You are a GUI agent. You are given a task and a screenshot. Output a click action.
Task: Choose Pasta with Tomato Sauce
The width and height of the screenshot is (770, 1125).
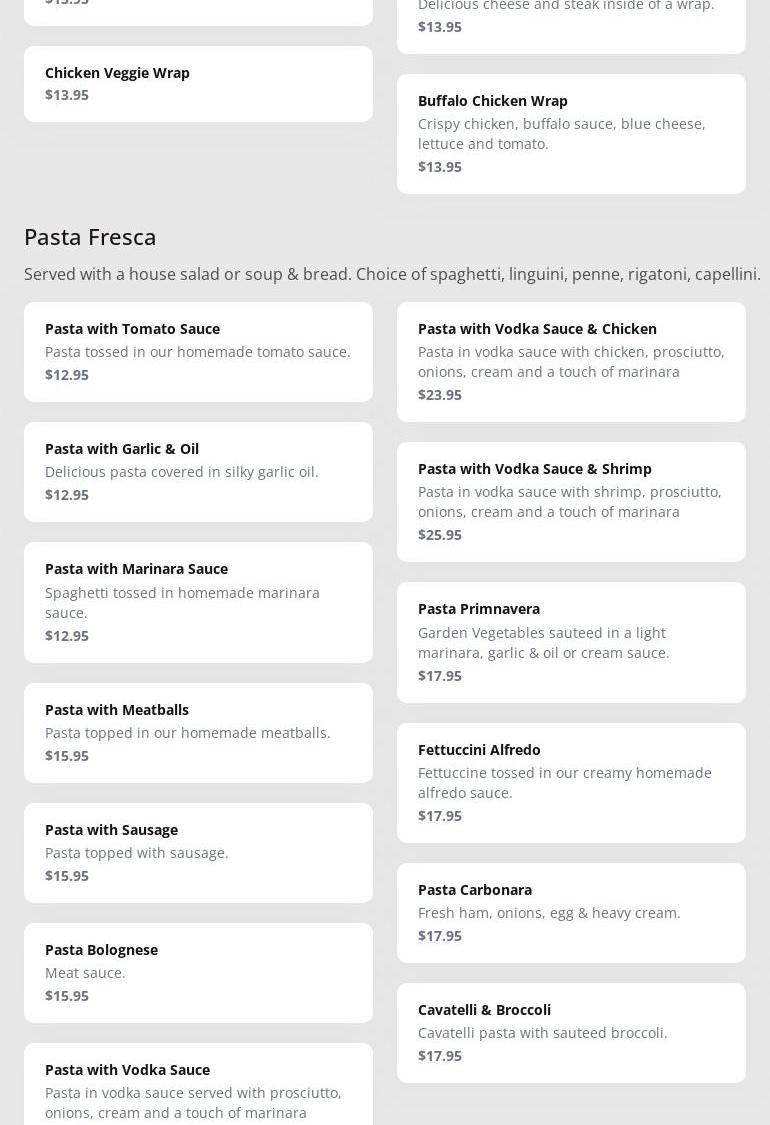click(x=198, y=352)
